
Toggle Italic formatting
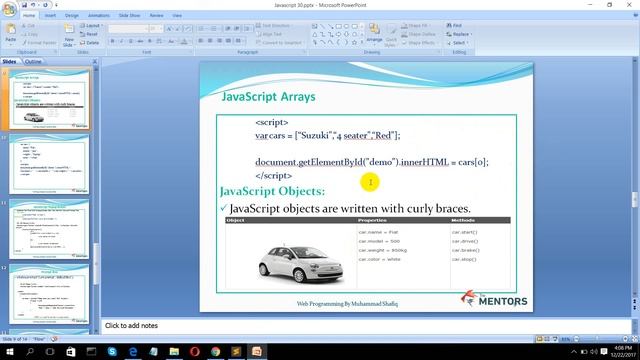tap(122, 41)
